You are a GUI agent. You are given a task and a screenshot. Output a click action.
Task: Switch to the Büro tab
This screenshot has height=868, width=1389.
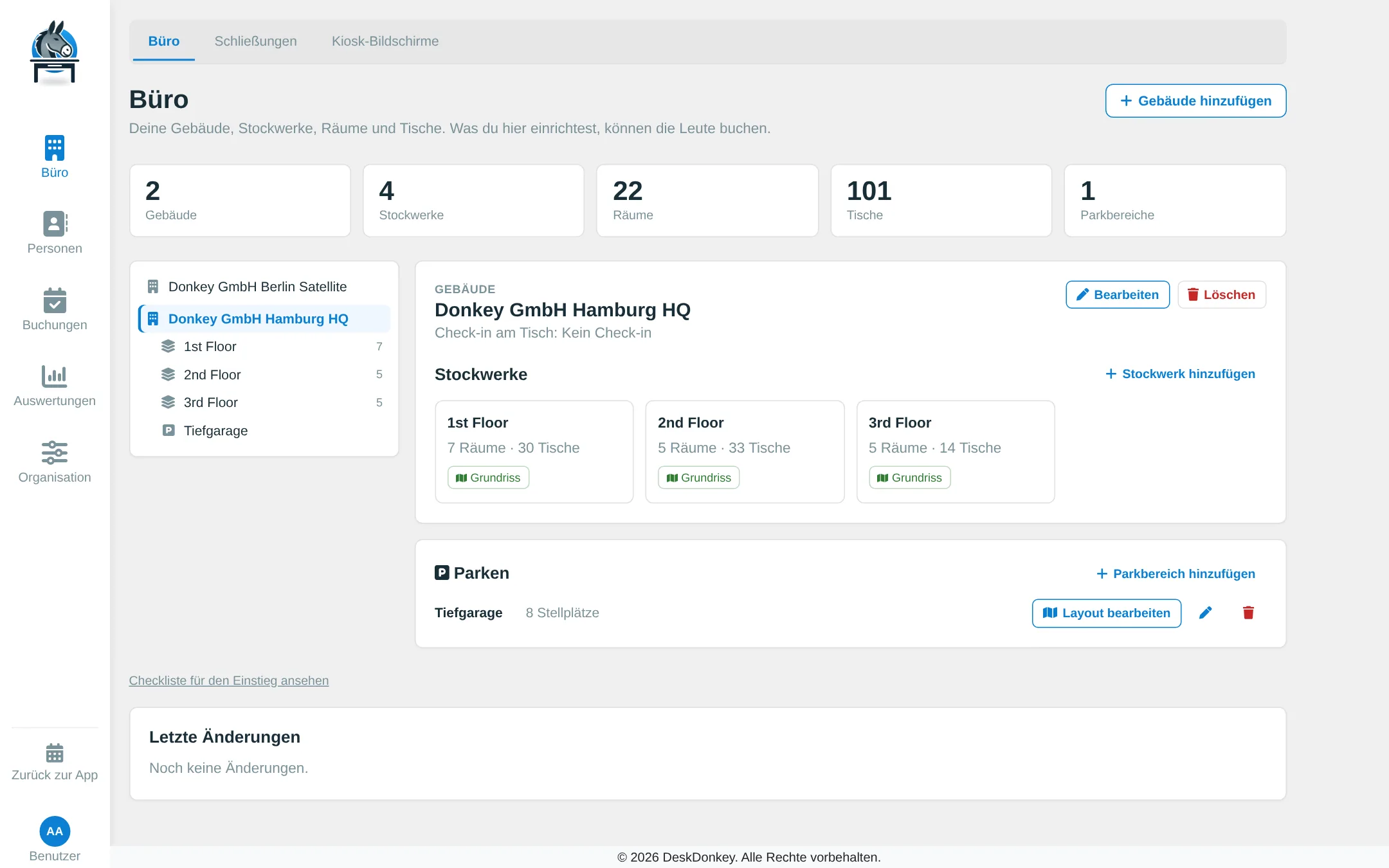click(164, 41)
